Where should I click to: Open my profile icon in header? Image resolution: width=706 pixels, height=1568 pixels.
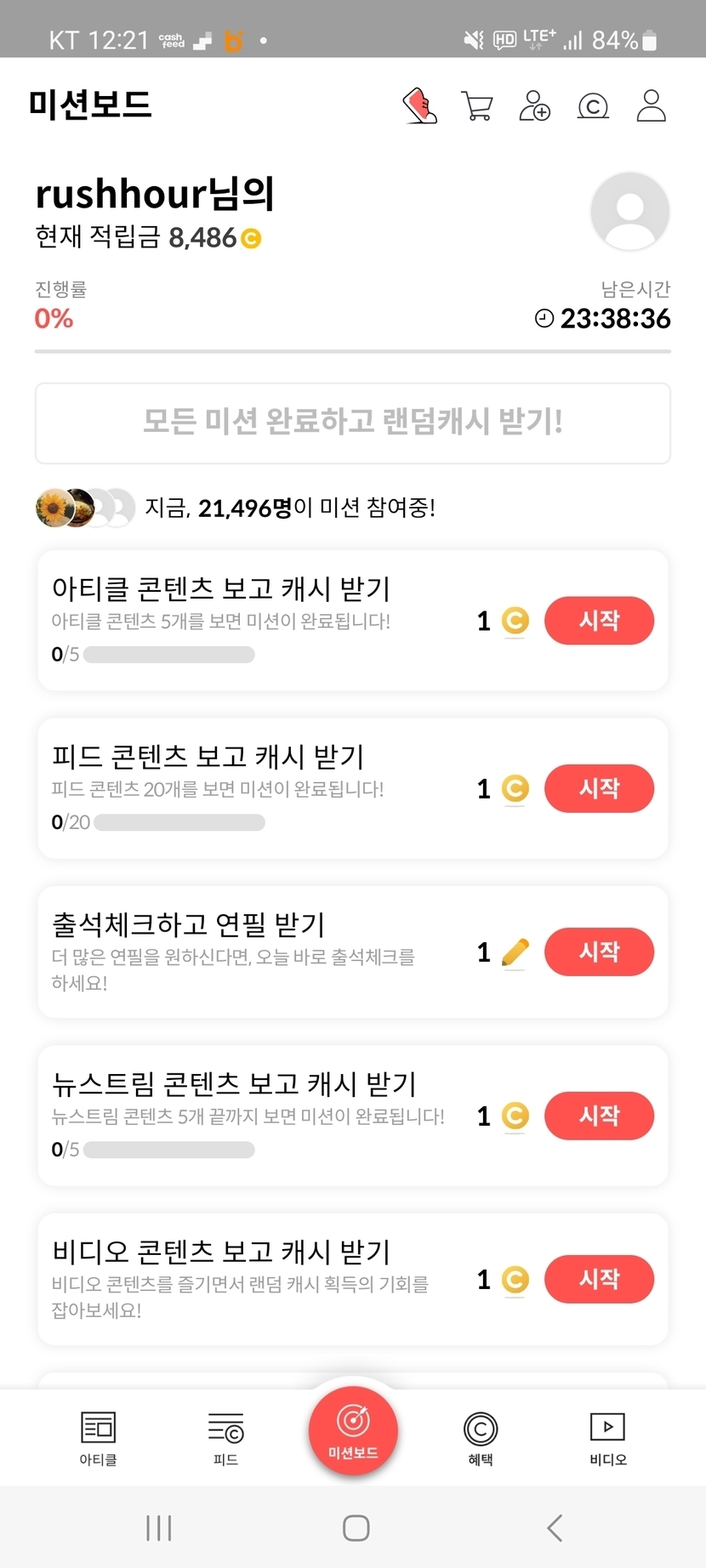pos(651,106)
